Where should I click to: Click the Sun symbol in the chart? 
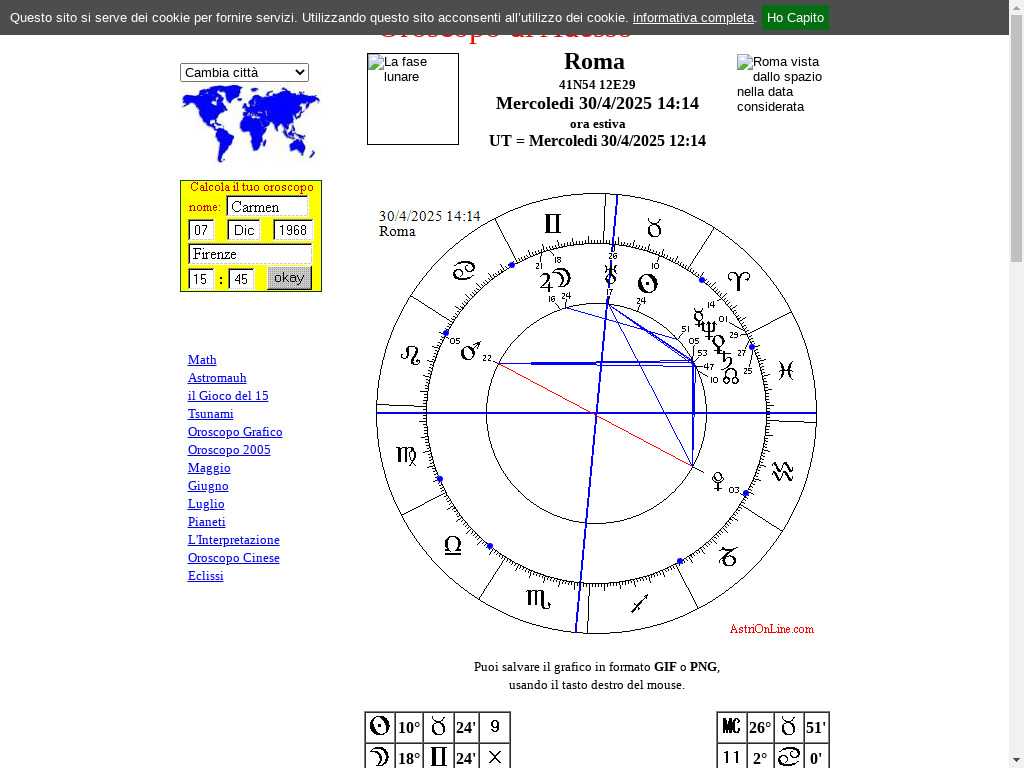[x=647, y=283]
